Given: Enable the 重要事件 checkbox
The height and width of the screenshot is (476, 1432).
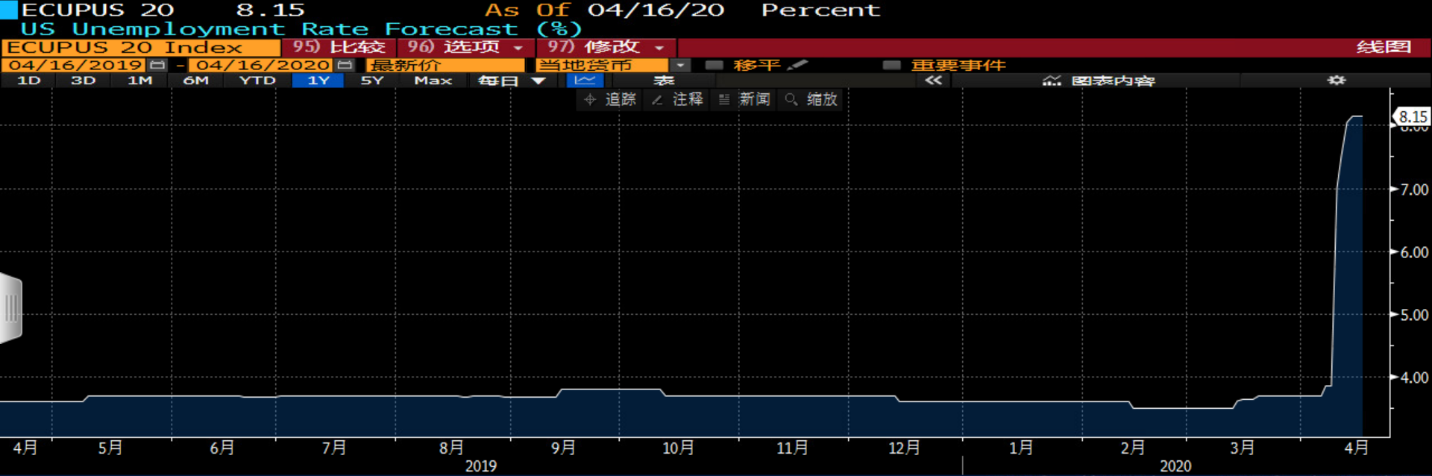Looking at the screenshot, I should (x=891, y=65).
